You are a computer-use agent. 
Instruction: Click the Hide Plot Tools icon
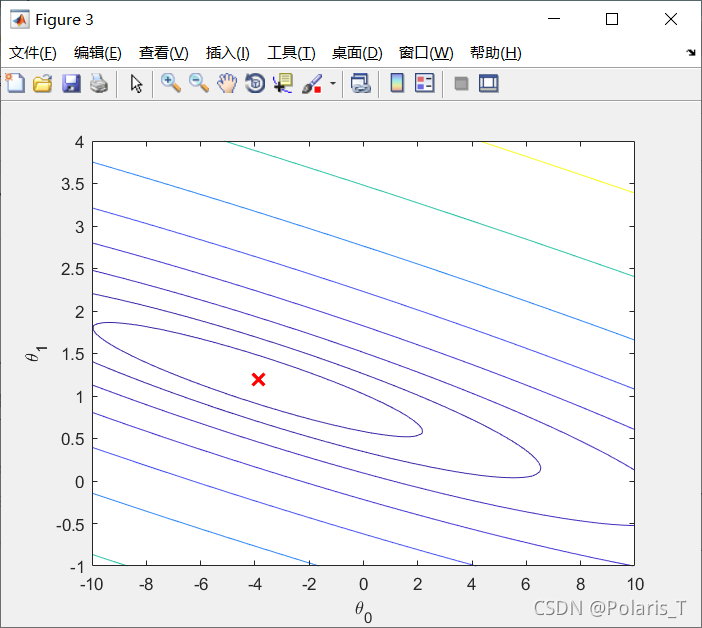pos(461,84)
